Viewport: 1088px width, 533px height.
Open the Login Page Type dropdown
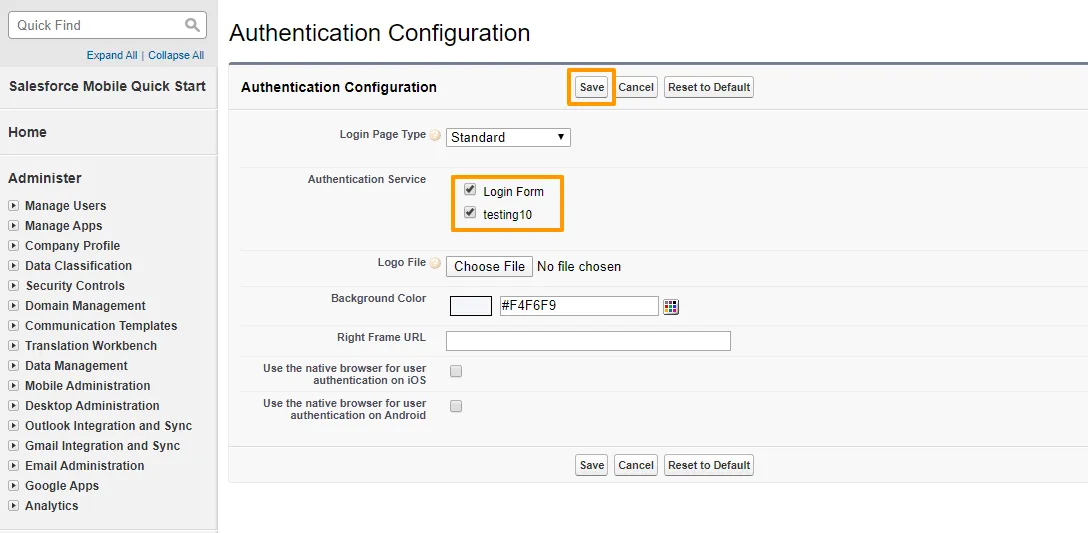click(508, 137)
